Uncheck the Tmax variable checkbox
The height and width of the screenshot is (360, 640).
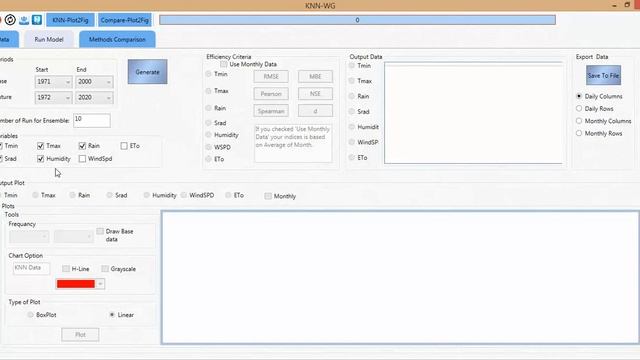coord(40,146)
